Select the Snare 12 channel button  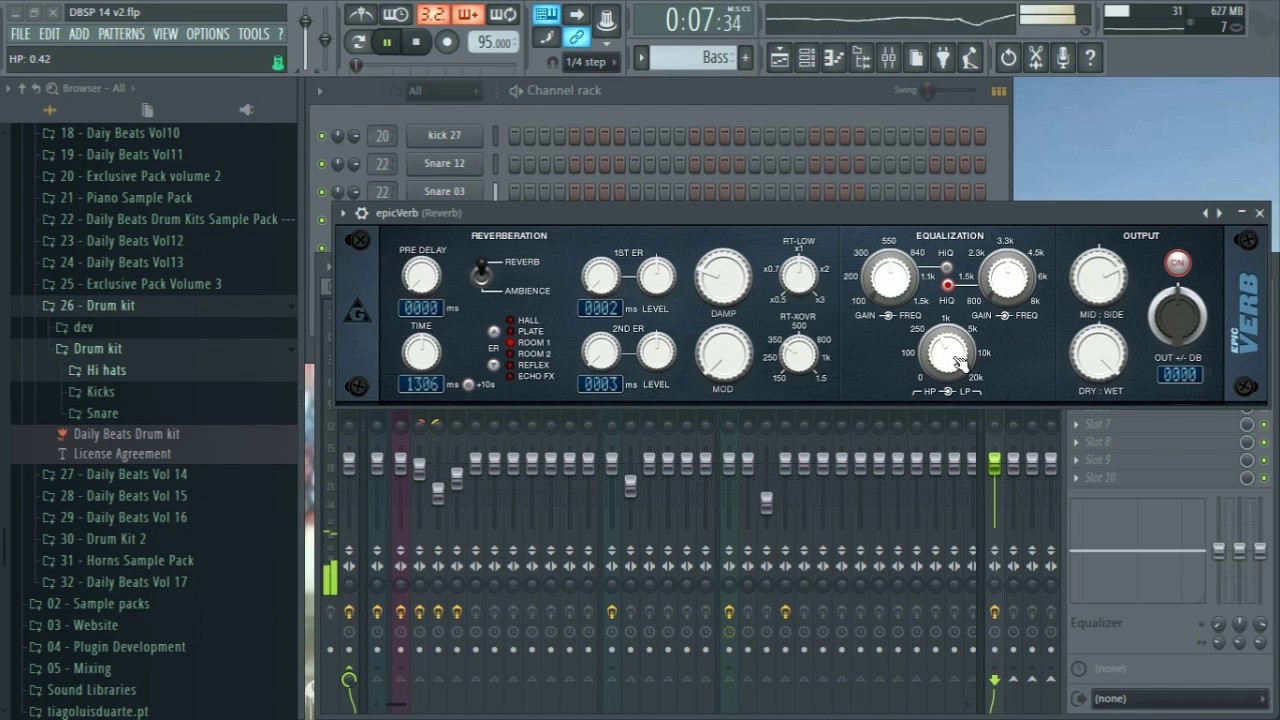coord(445,163)
